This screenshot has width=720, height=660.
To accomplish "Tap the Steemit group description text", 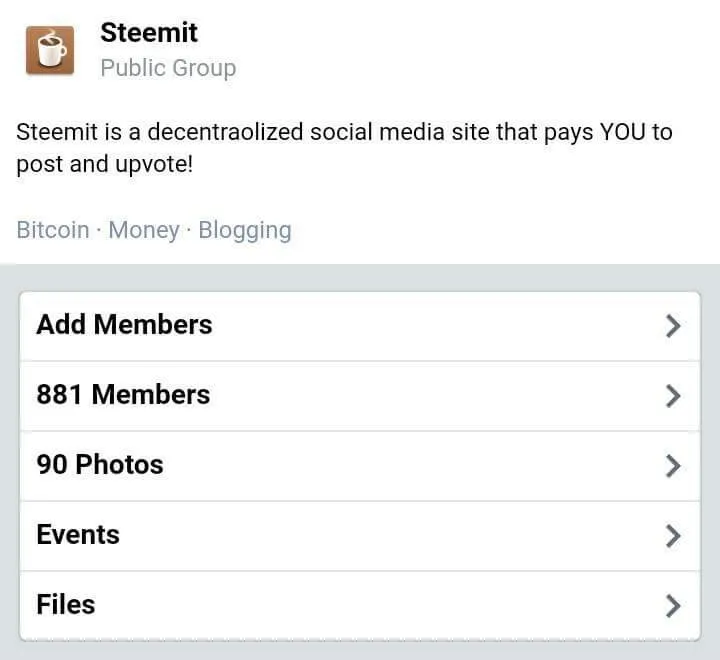I will tap(344, 148).
